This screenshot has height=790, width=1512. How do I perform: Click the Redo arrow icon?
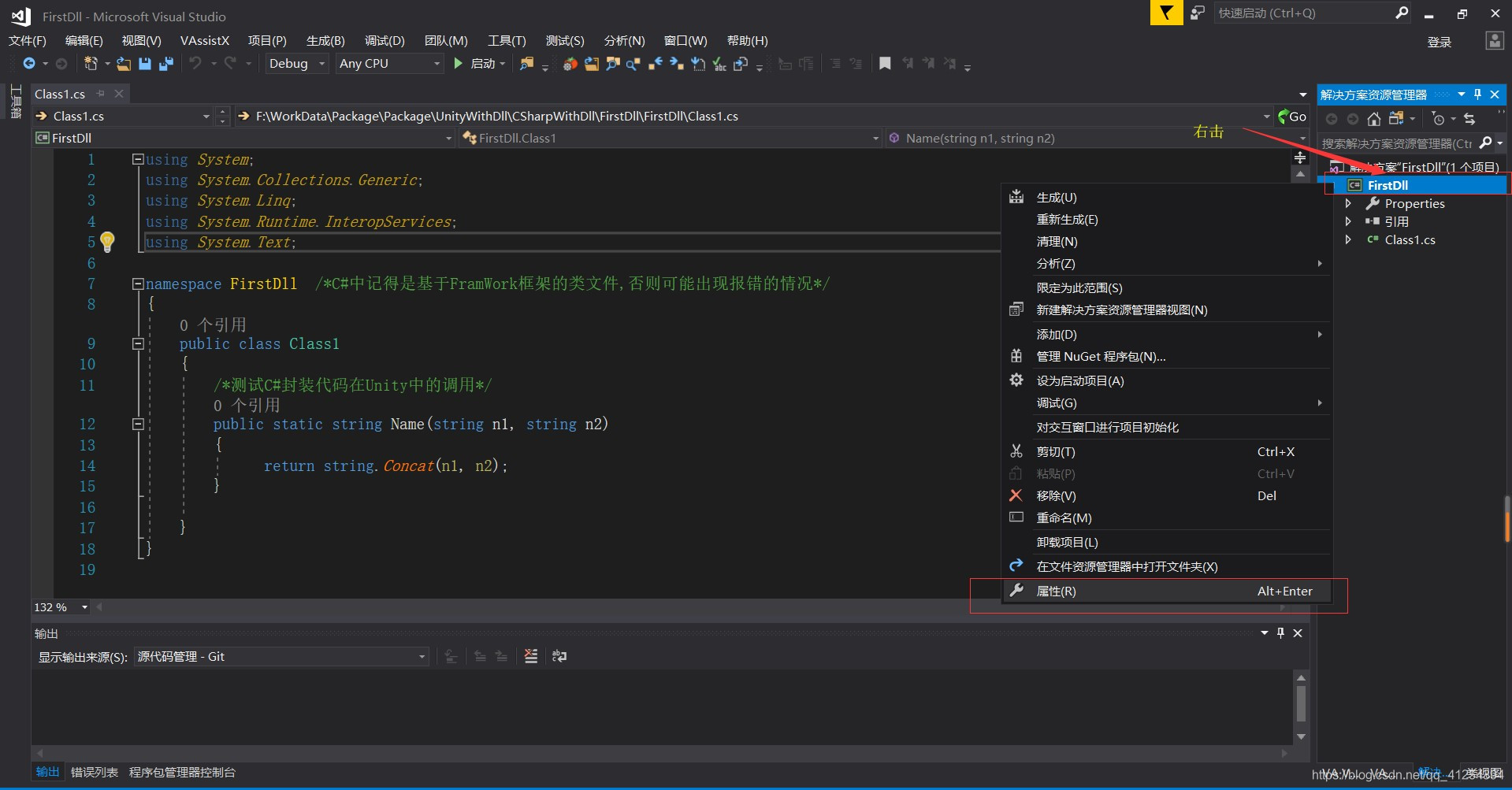pyautogui.click(x=230, y=63)
